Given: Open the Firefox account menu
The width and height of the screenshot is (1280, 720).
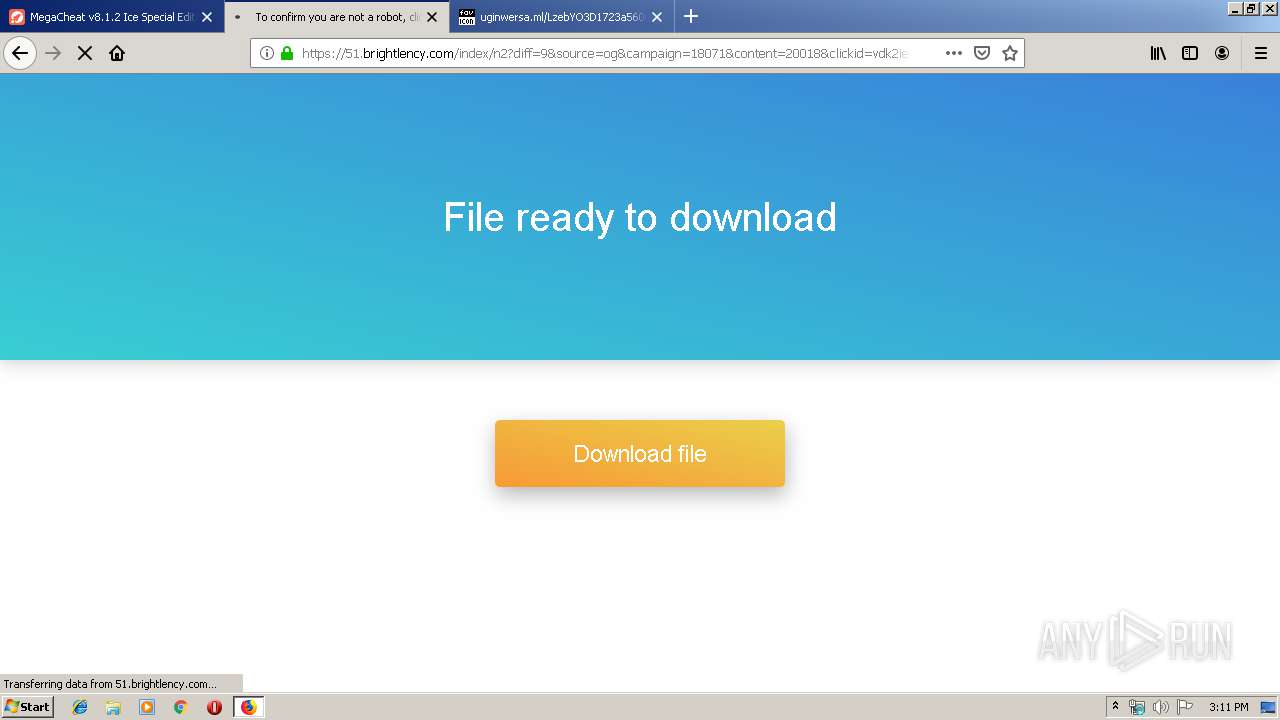Looking at the screenshot, I should [1222, 53].
